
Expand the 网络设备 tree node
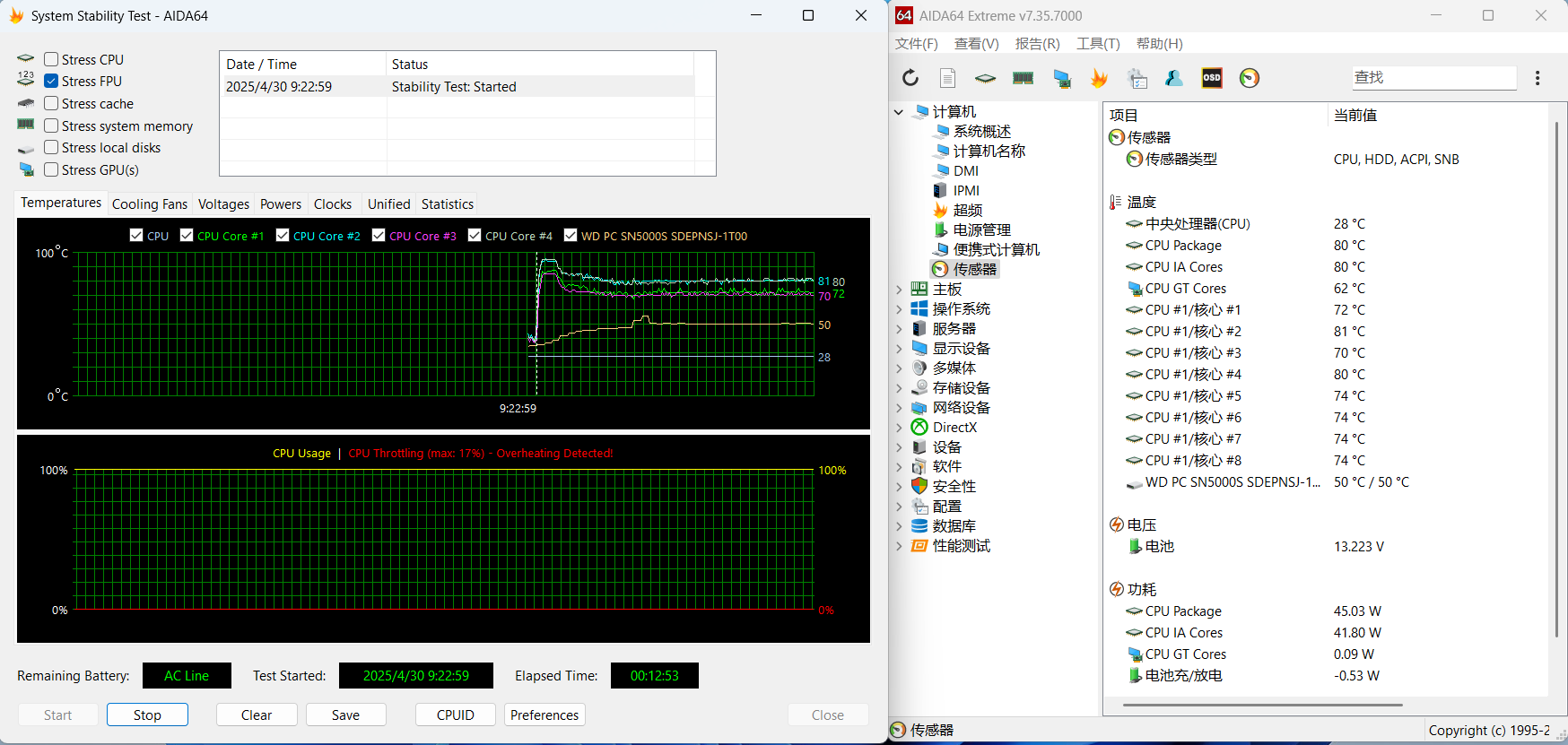click(899, 408)
